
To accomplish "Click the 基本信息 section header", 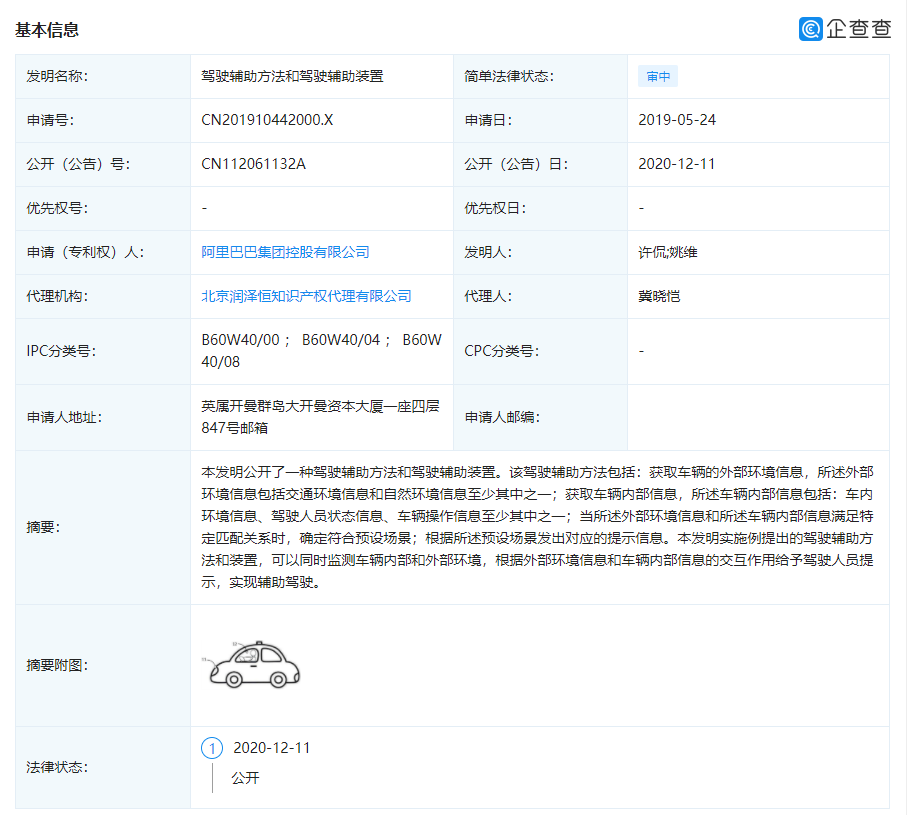I will tap(49, 30).
